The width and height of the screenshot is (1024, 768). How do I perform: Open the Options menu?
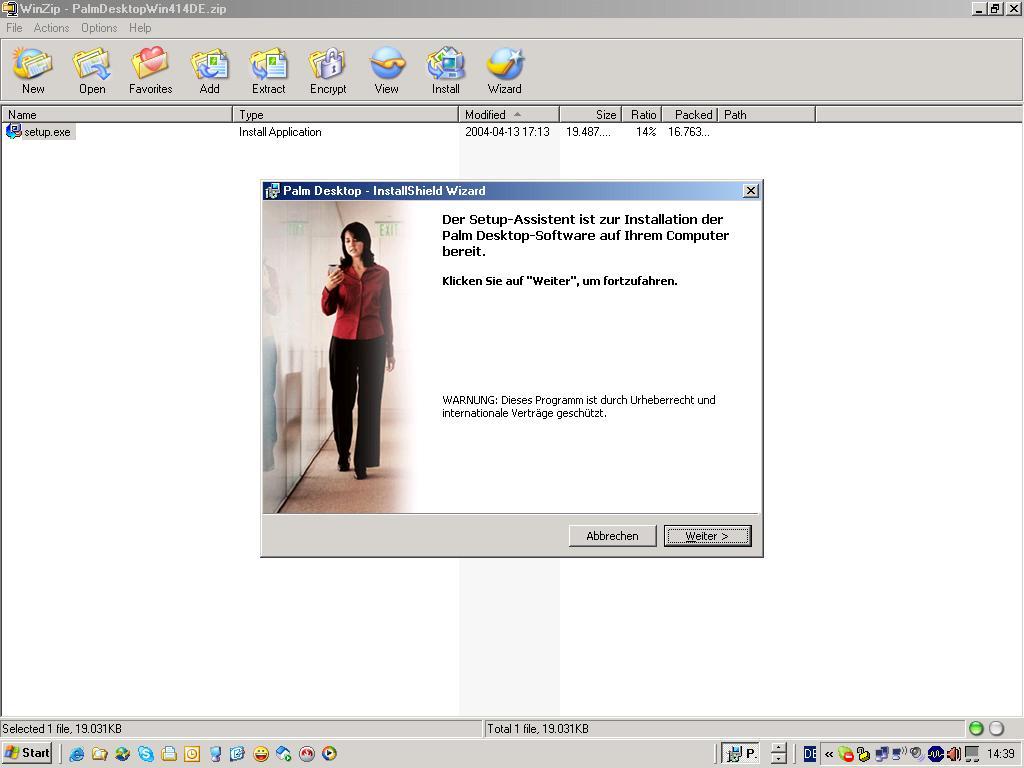[99, 27]
